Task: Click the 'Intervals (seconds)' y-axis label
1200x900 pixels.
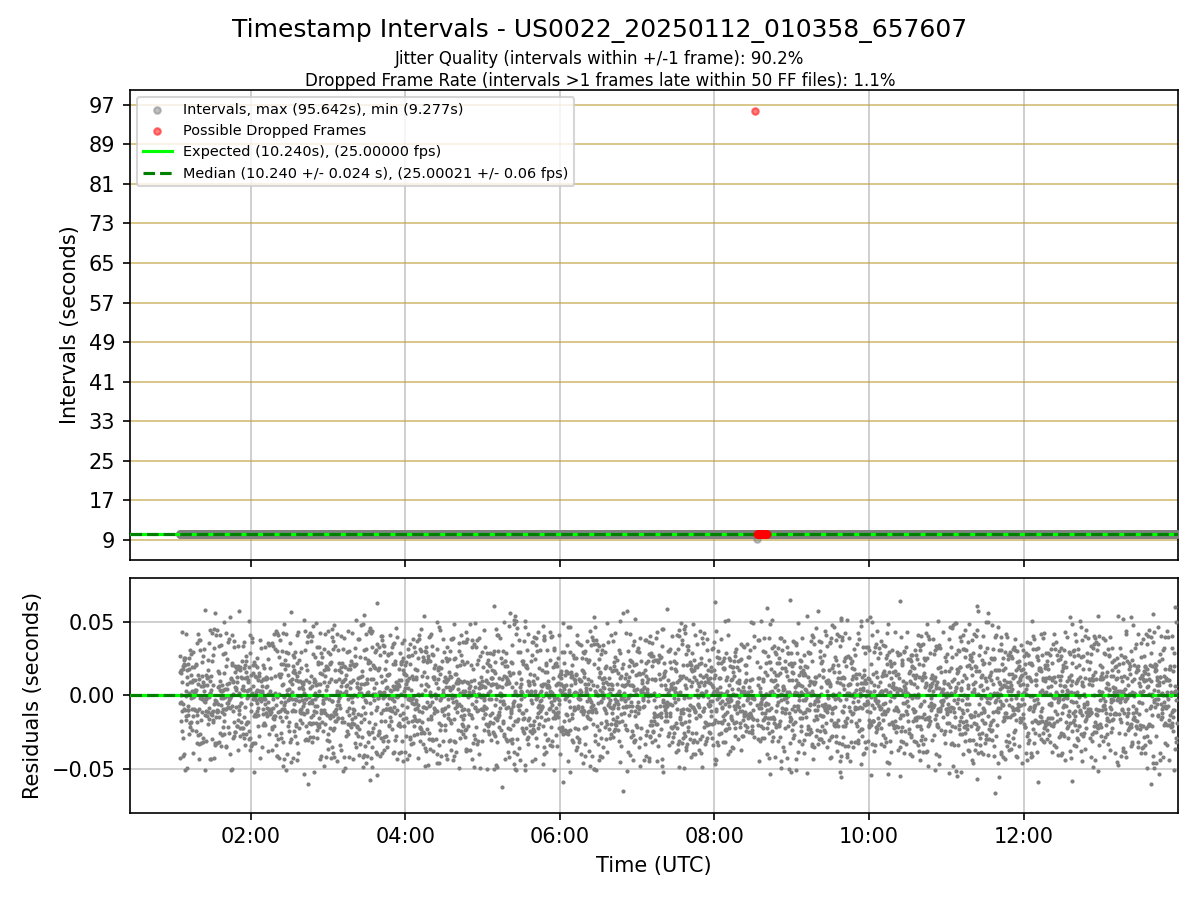Action: click(x=68, y=325)
